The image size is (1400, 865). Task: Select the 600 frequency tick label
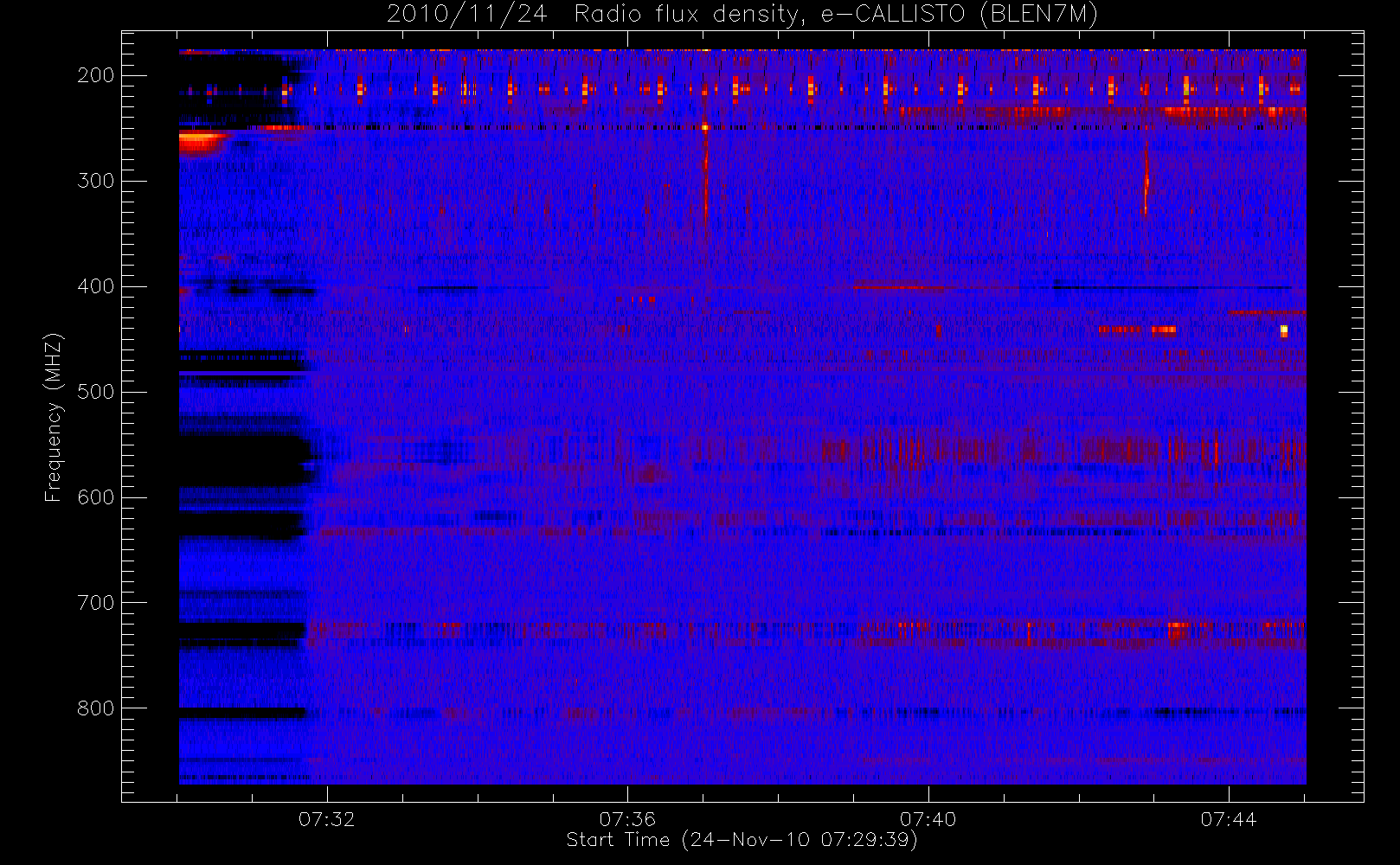click(96, 497)
